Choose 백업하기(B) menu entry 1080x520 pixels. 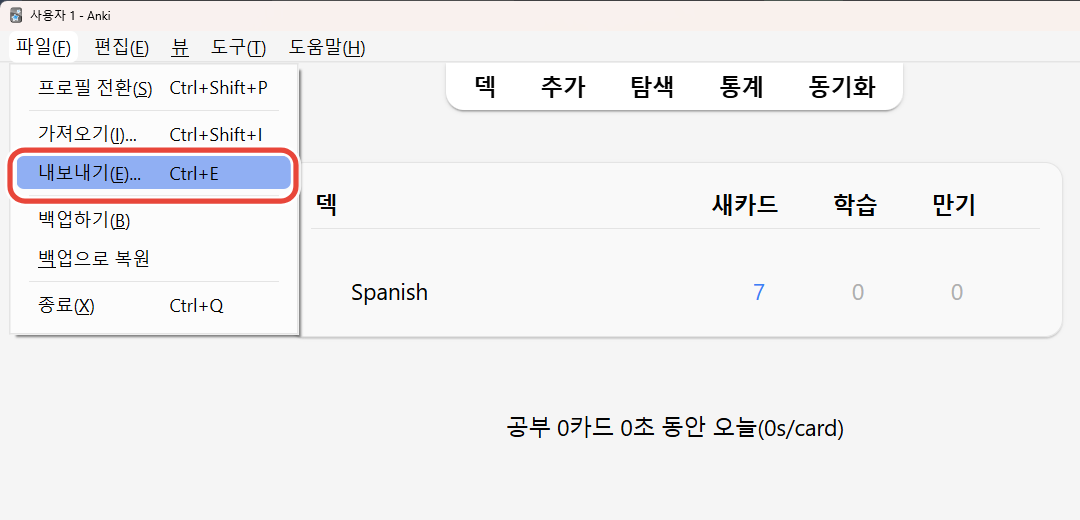(154, 220)
